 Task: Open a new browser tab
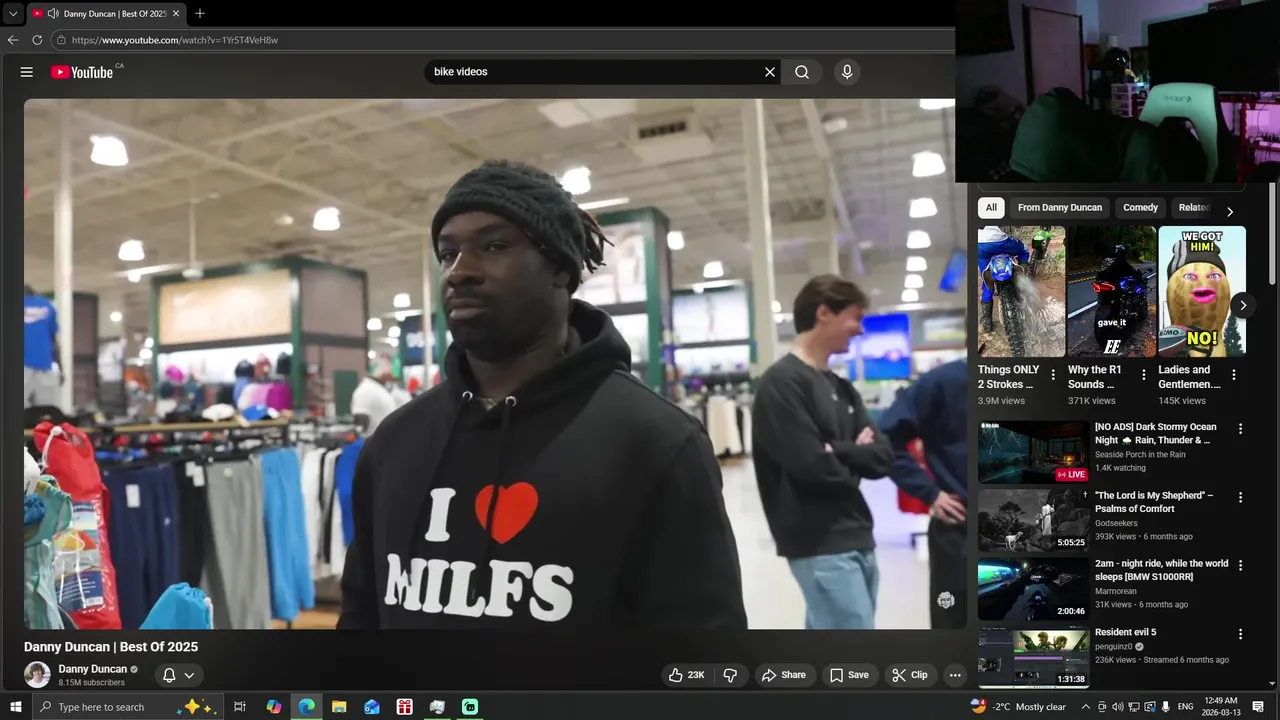200,14
